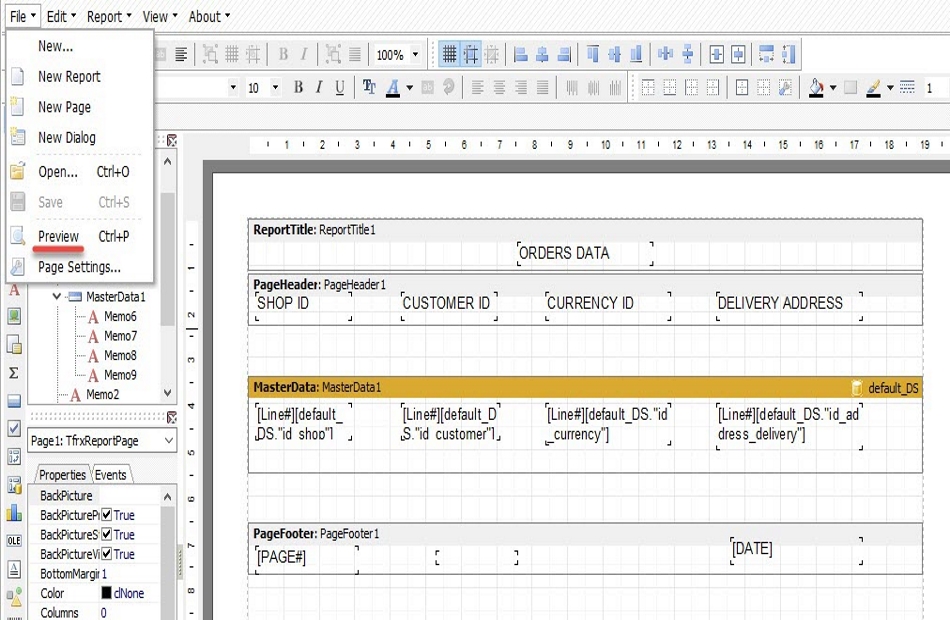Open the About menu
The width and height of the screenshot is (950, 620).
[209, 16]
